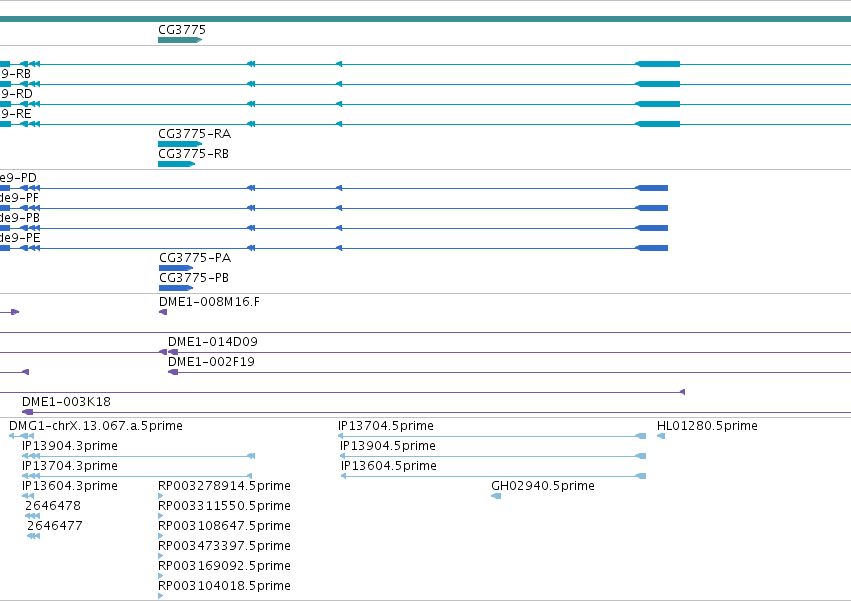Click the de9-PB protein label
Image resolution: width=851 pixels, height=601 pixels.
point(20,218)
